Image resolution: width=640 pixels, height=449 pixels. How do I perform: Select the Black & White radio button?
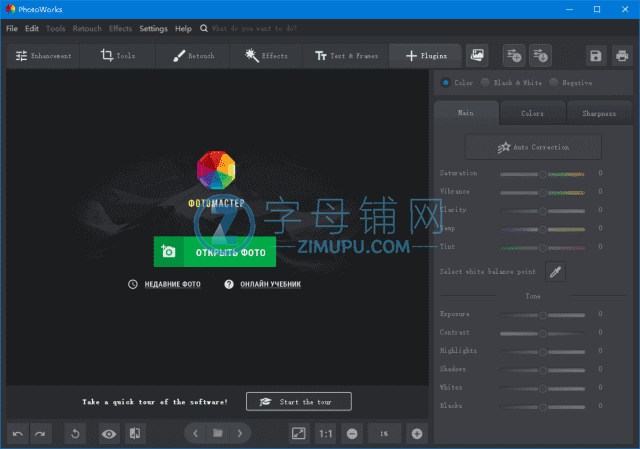[485, 82]
